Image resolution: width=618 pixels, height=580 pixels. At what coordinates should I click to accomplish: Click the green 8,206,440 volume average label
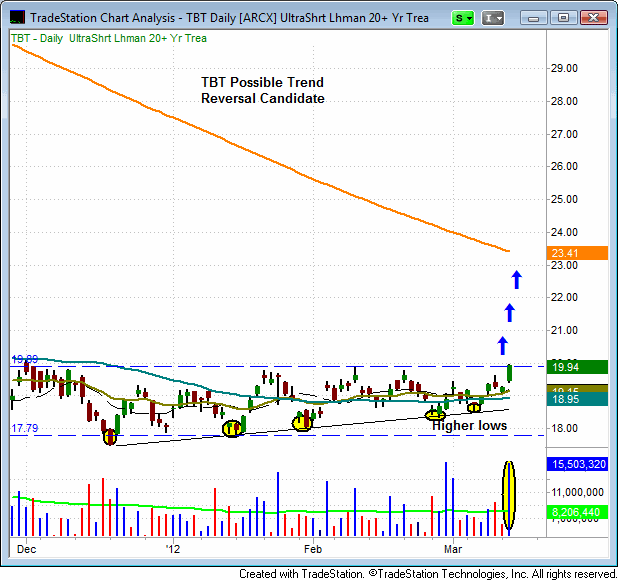[x=577, y=512]
